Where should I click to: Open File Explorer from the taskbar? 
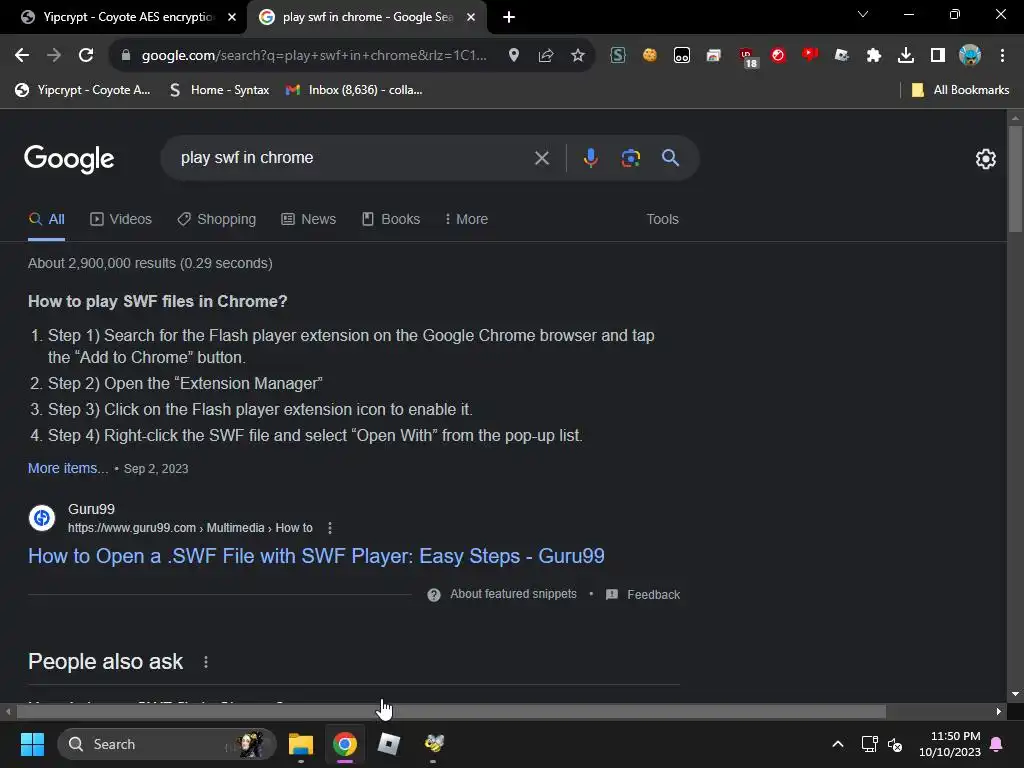pos(301,744)
